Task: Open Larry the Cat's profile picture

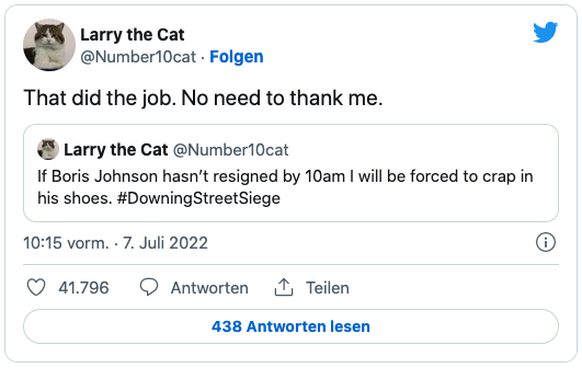Action: pos(49,45)
